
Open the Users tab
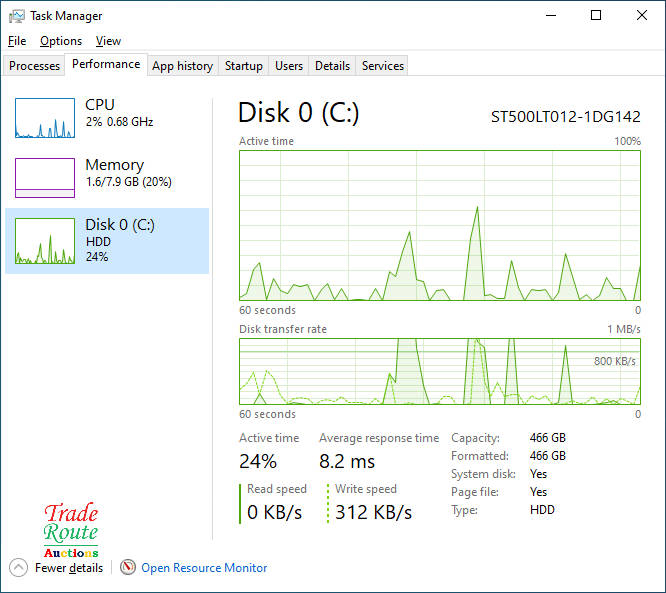click(x=289, y=66)
